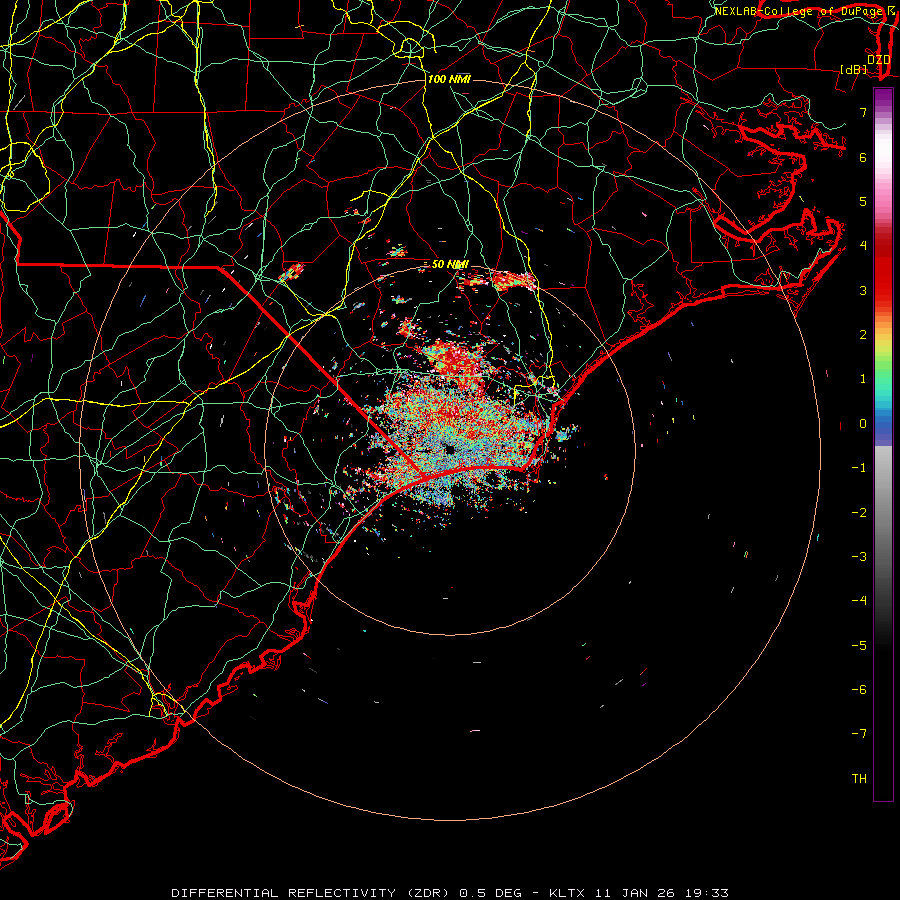Click the "100 NMI" range ring label
This screenshot has height=900, width=900.
tap(449, 79)
